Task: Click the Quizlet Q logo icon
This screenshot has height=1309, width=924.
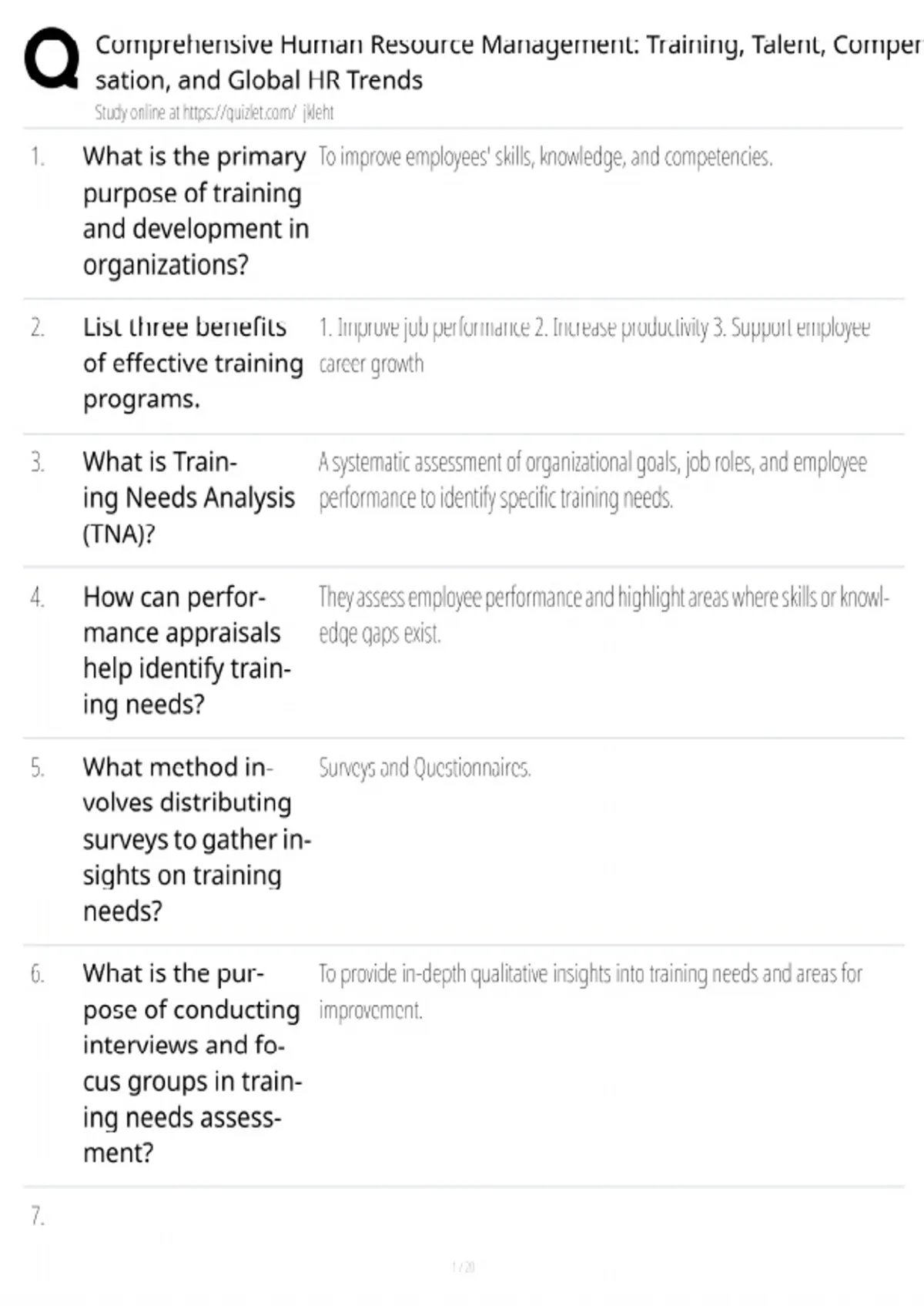Action: [52, 59]
